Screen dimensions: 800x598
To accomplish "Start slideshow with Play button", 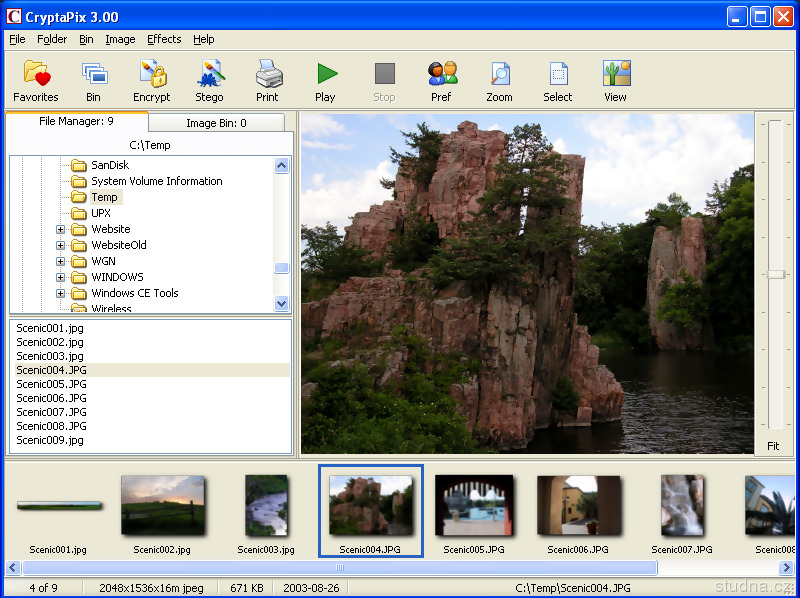I will click(325, 80).
